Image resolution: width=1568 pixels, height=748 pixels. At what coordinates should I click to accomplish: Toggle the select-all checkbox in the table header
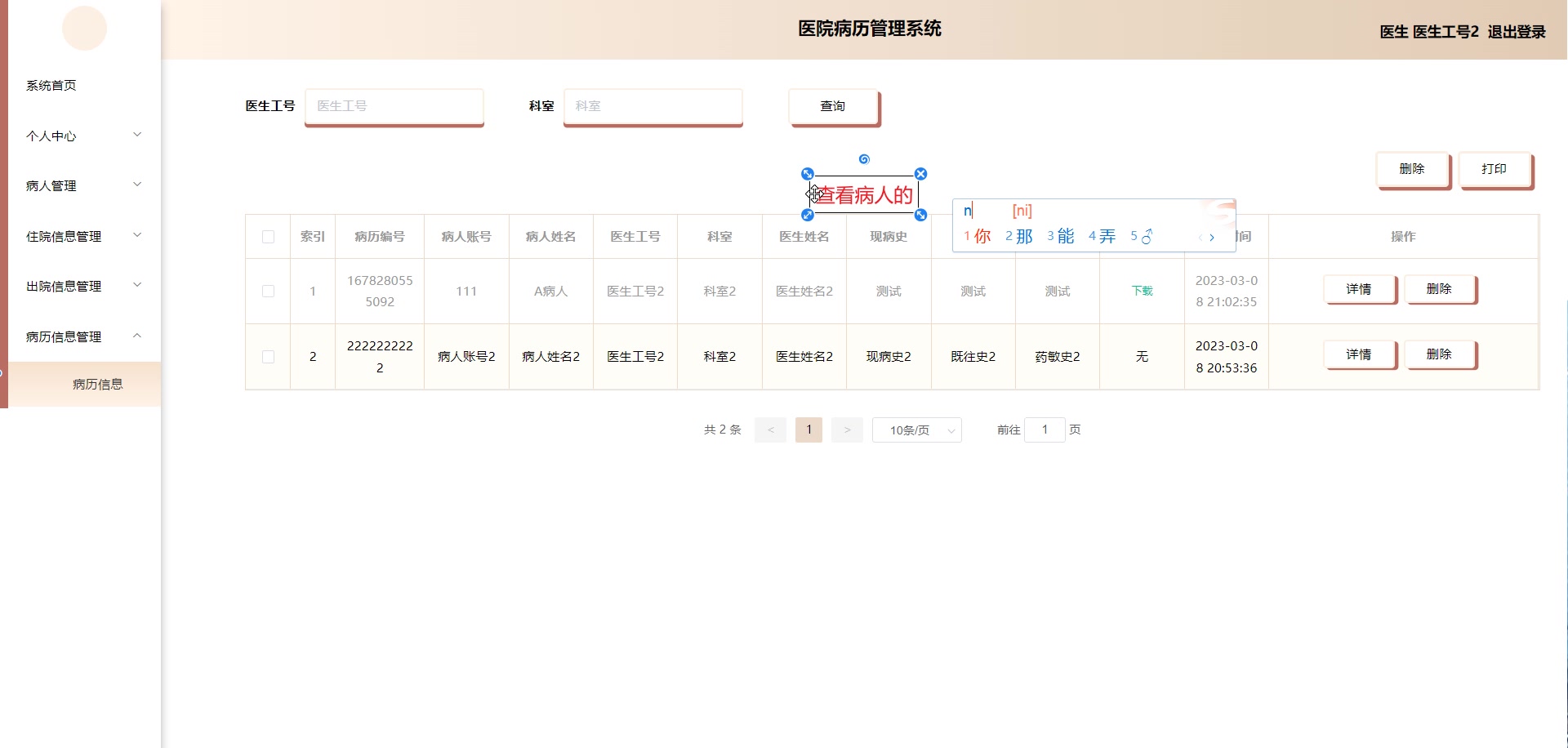[268, 237]
